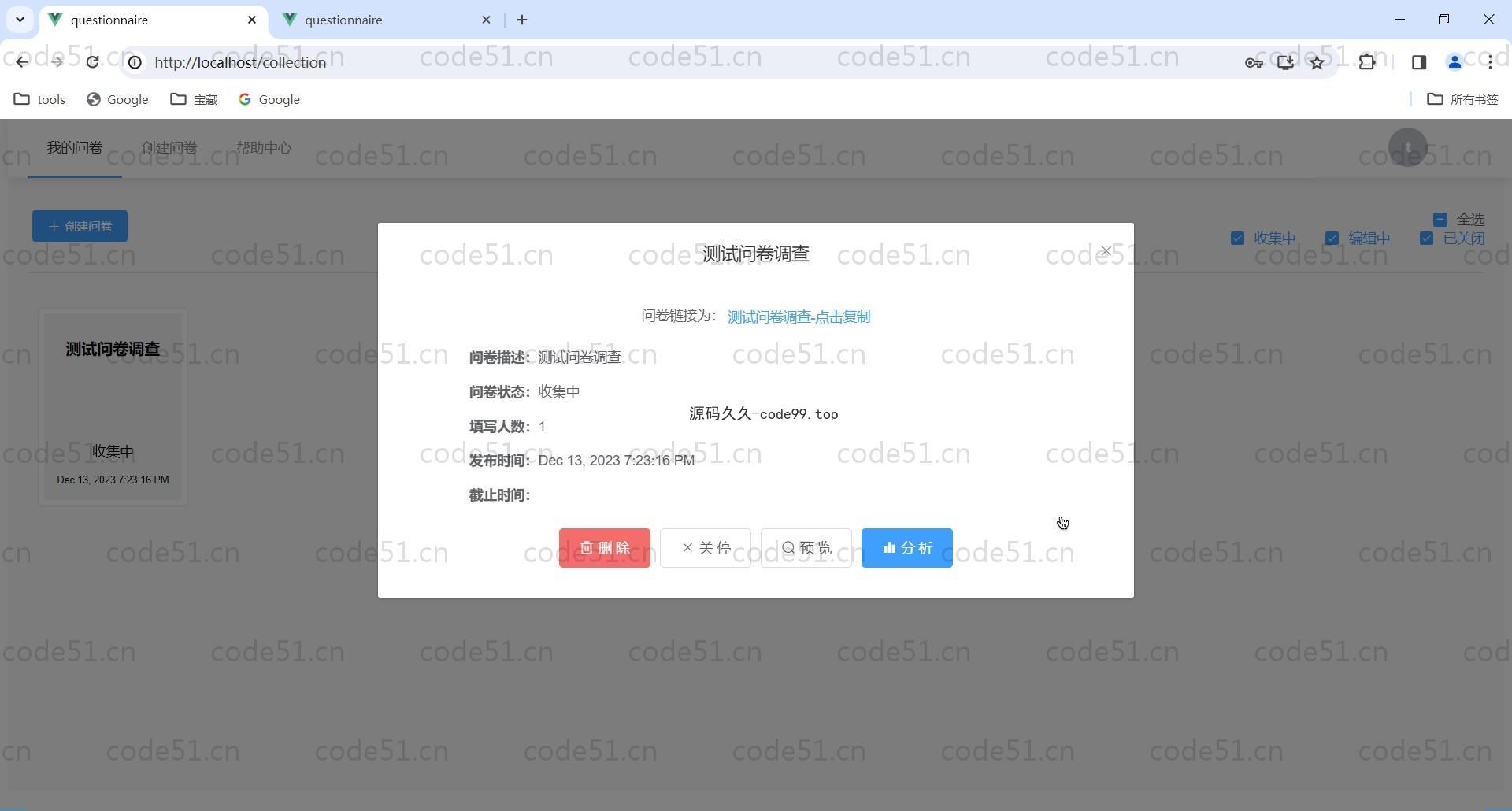Open the extensions puzzle icon
The width and height of the screenshot is (1512, 811).
coord(1367,62)
